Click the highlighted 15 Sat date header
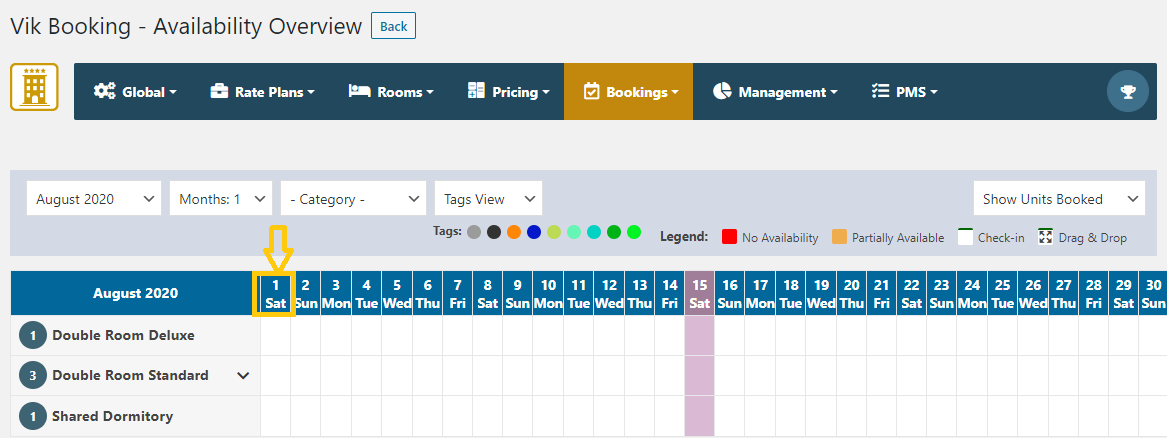The width and height of the screenshot is (1167, 438). point(699,294)
